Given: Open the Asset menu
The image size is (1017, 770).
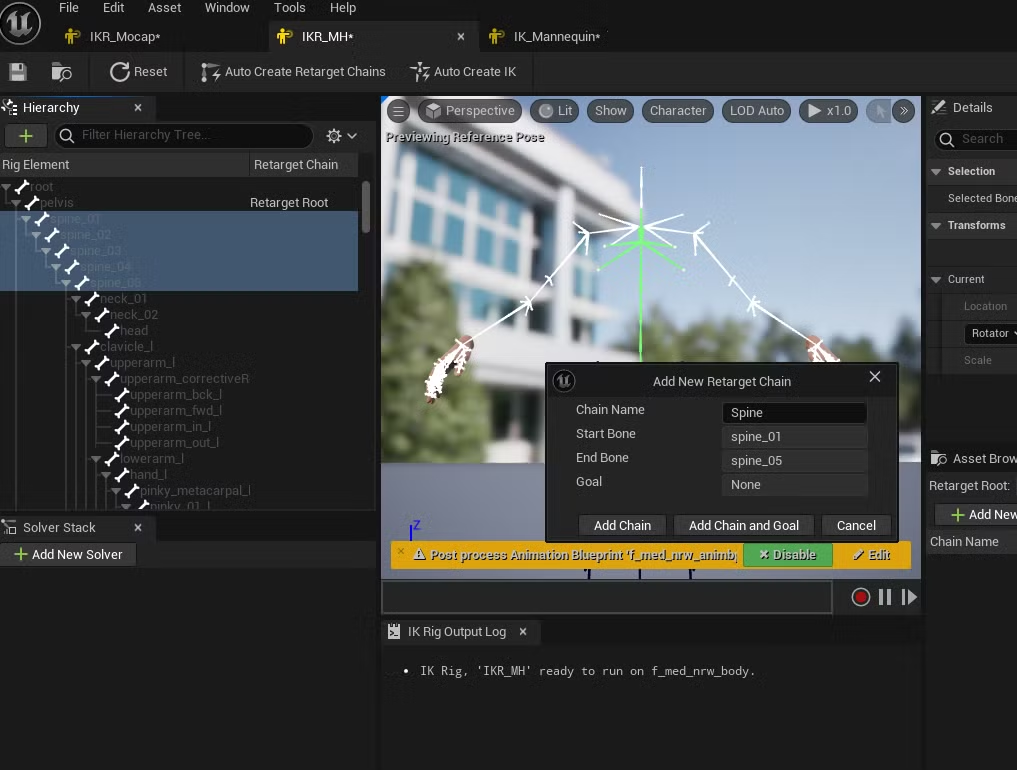Looking at the screenshot, I should [164, 8].
